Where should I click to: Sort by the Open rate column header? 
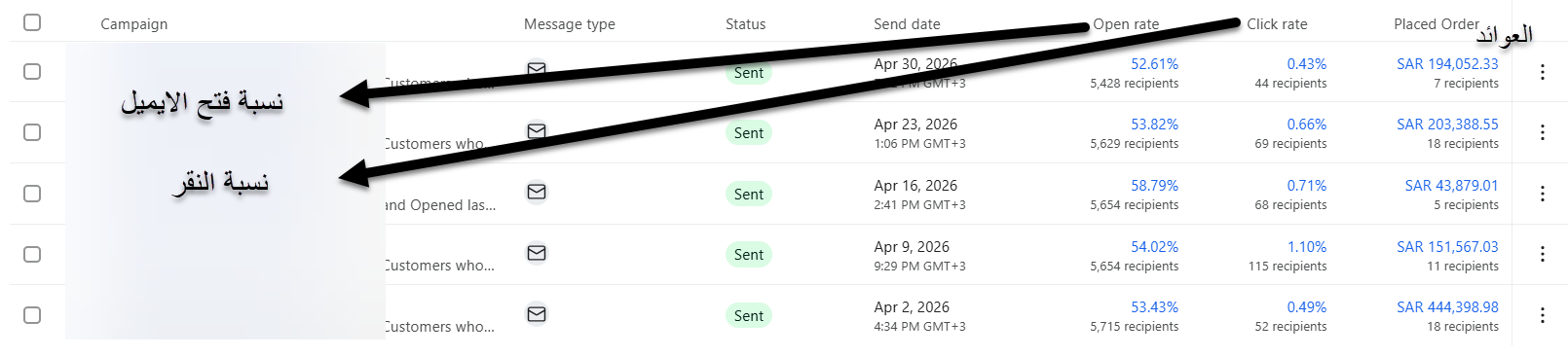(x=1126, y=24)
